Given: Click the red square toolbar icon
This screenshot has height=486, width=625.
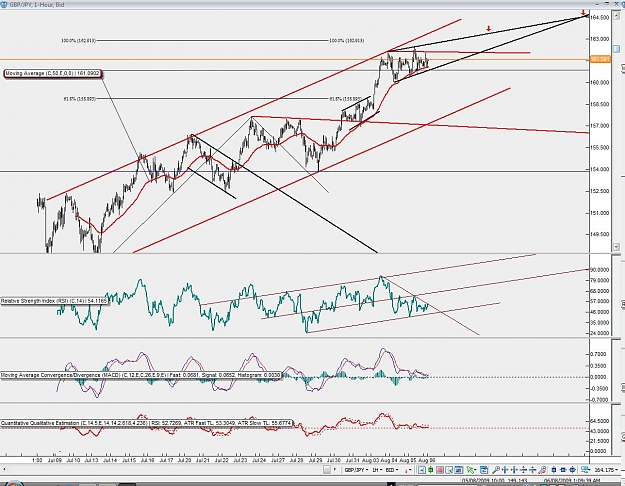Looking at the screenshot, I should point(440,470).
